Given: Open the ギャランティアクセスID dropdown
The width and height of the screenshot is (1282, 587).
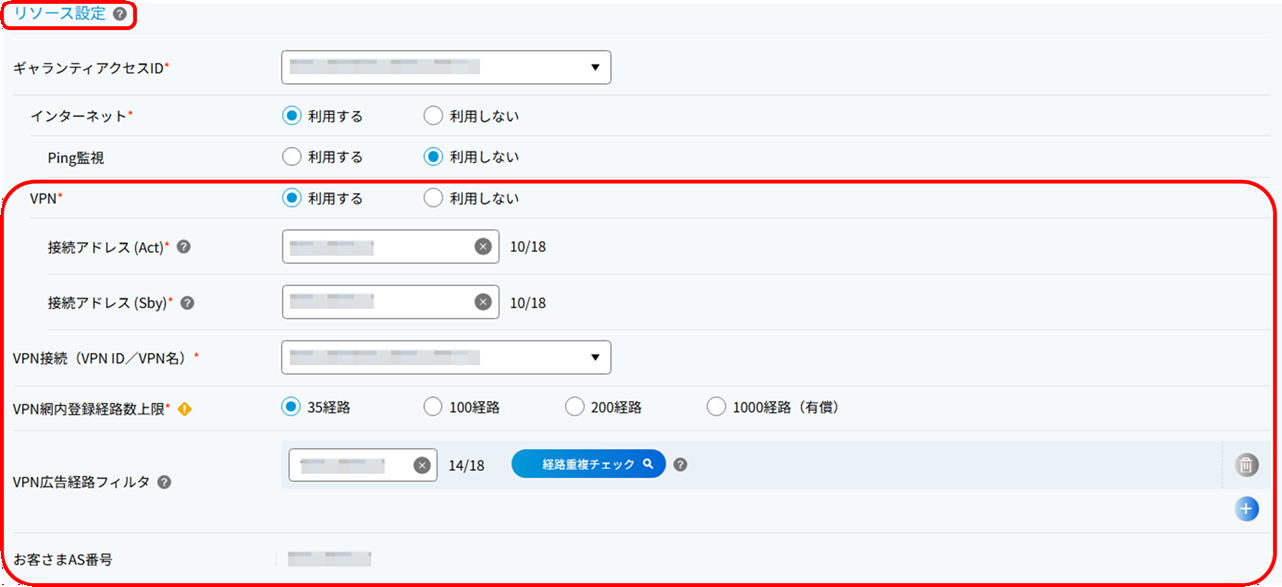Looking at the screenshot, I should pos(446,67).
